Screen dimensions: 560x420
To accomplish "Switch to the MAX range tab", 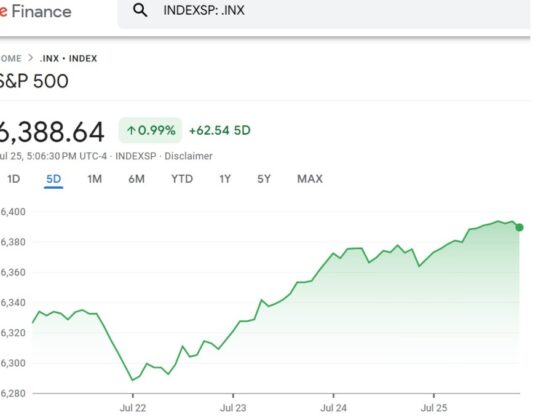I will tap(310, 179).
